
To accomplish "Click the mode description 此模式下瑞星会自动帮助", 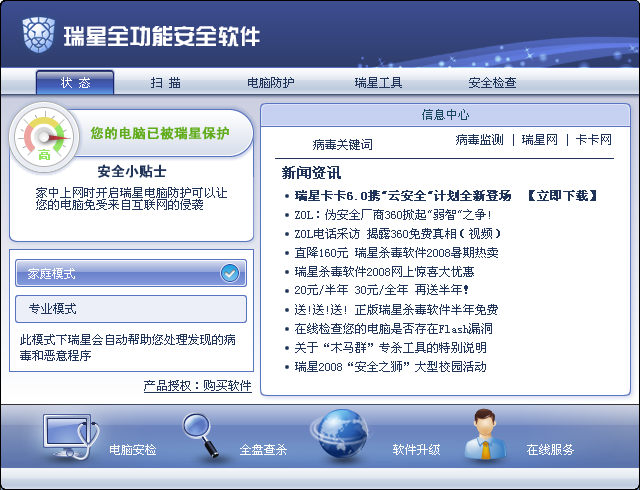I will point(128,347).
